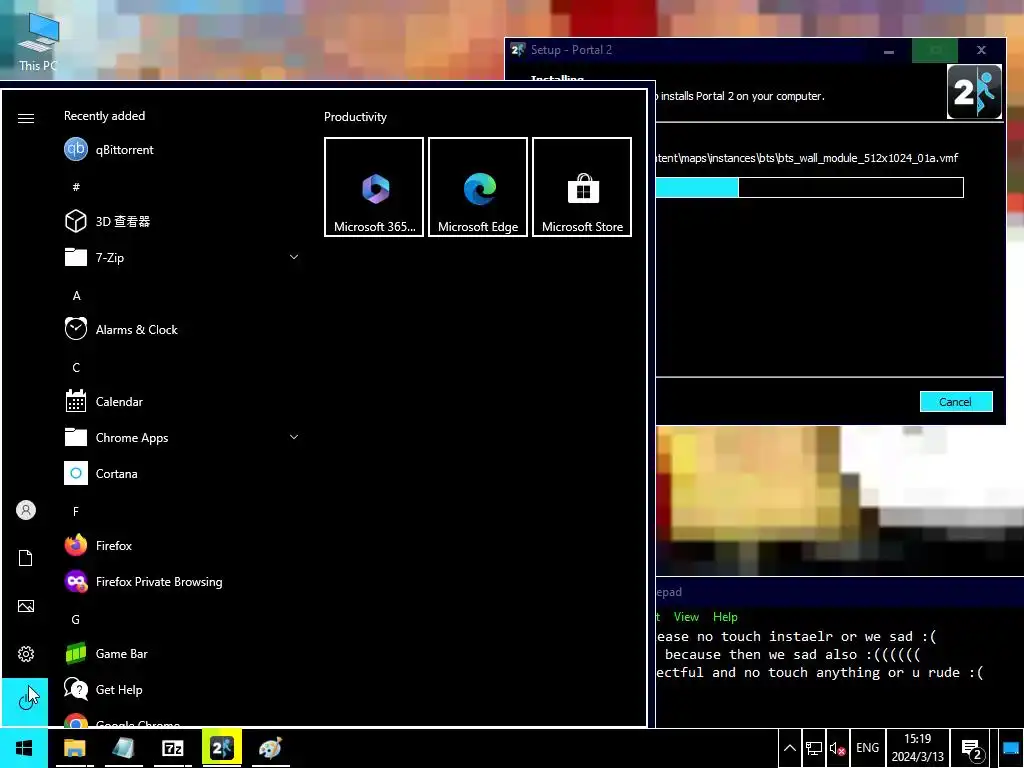1024x768 pixels.
Task: Click Notepad text line about instaelr
Action: pos(797,636)
